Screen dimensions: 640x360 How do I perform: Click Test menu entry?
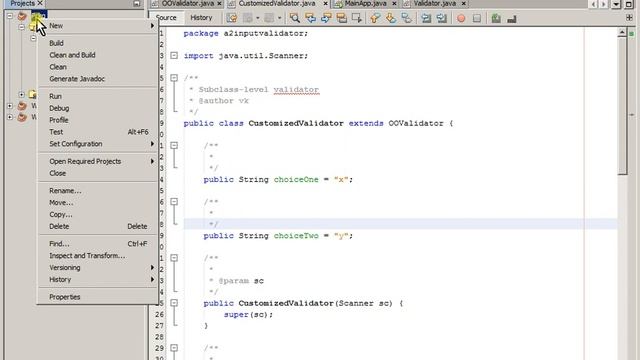pos(98,132)
